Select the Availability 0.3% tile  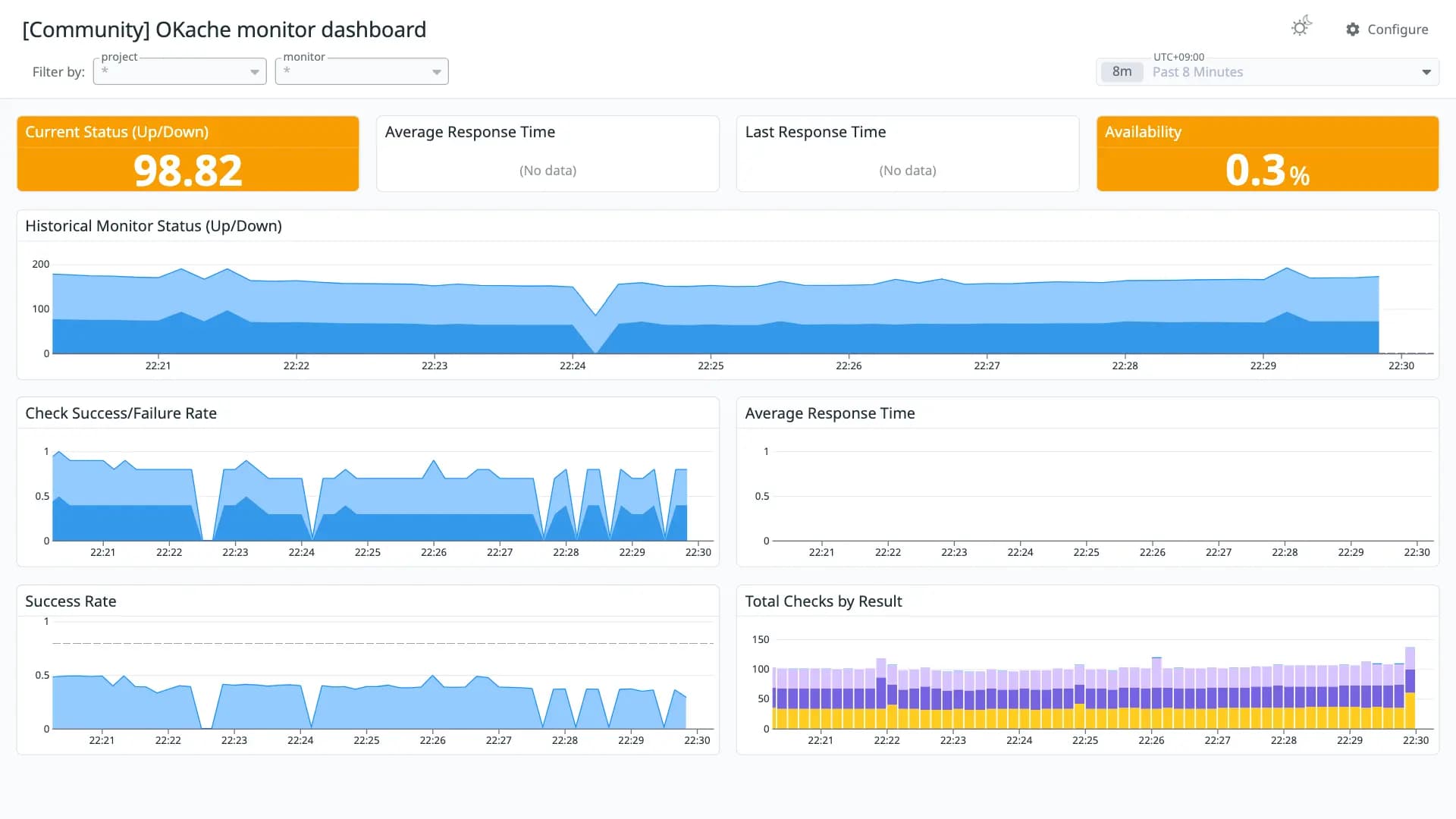tap(1267, 153)
